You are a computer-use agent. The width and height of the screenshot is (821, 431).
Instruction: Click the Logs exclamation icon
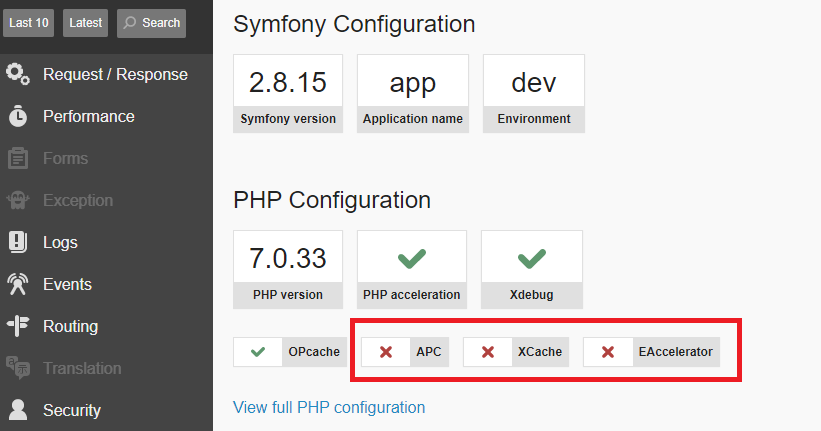click(18, 242)
